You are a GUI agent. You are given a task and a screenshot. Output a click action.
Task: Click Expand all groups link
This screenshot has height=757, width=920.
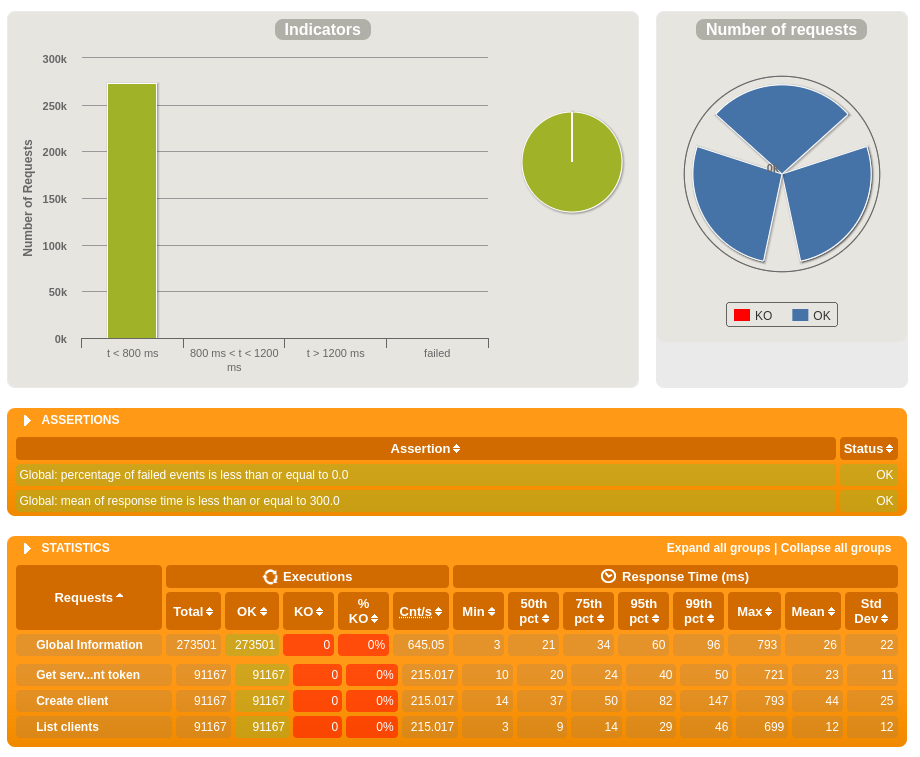coord(718,548)
